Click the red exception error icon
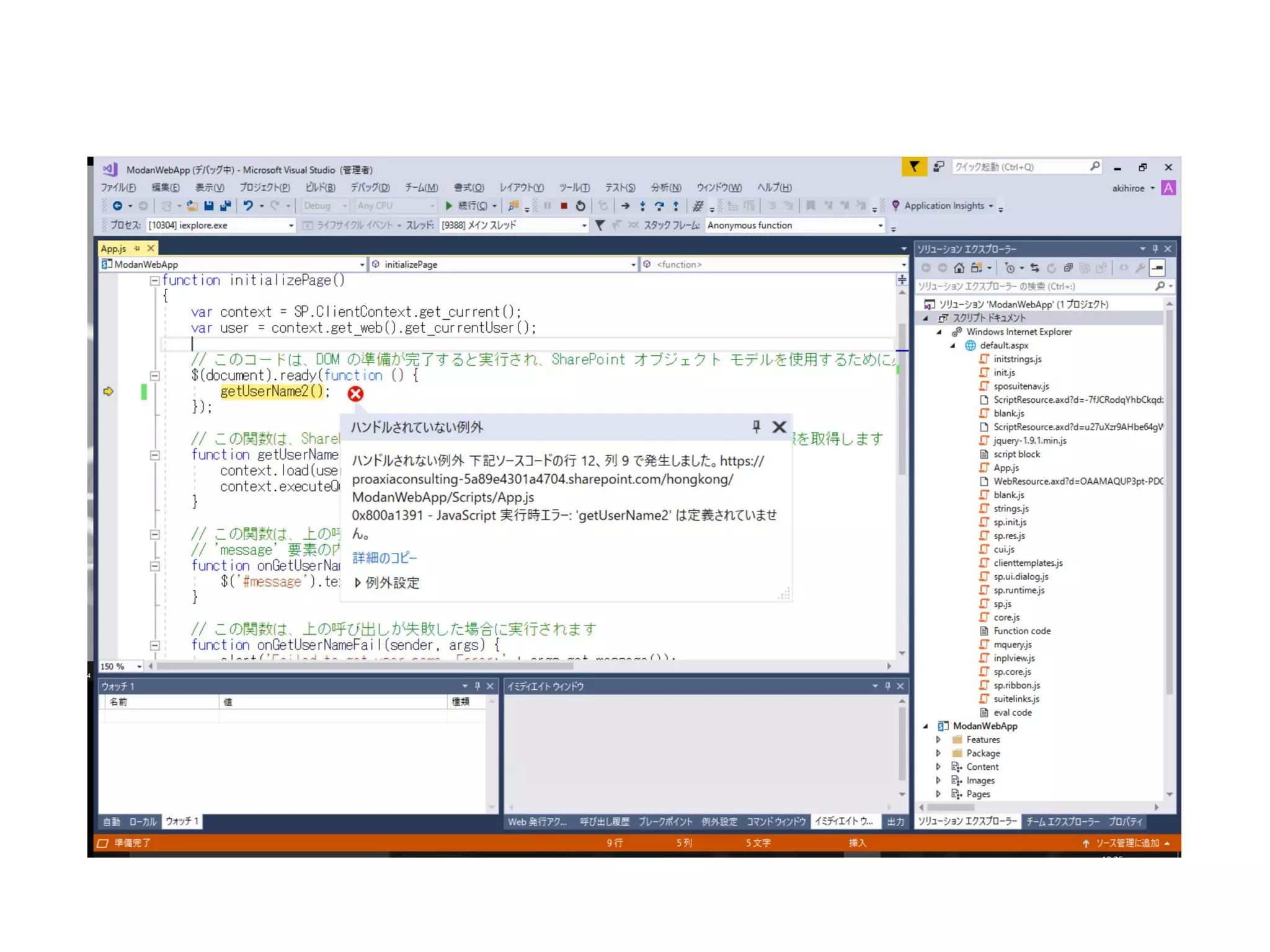The height and width of the screenshot is (952, 1270). pyautogui.click(x=355, y=394)
